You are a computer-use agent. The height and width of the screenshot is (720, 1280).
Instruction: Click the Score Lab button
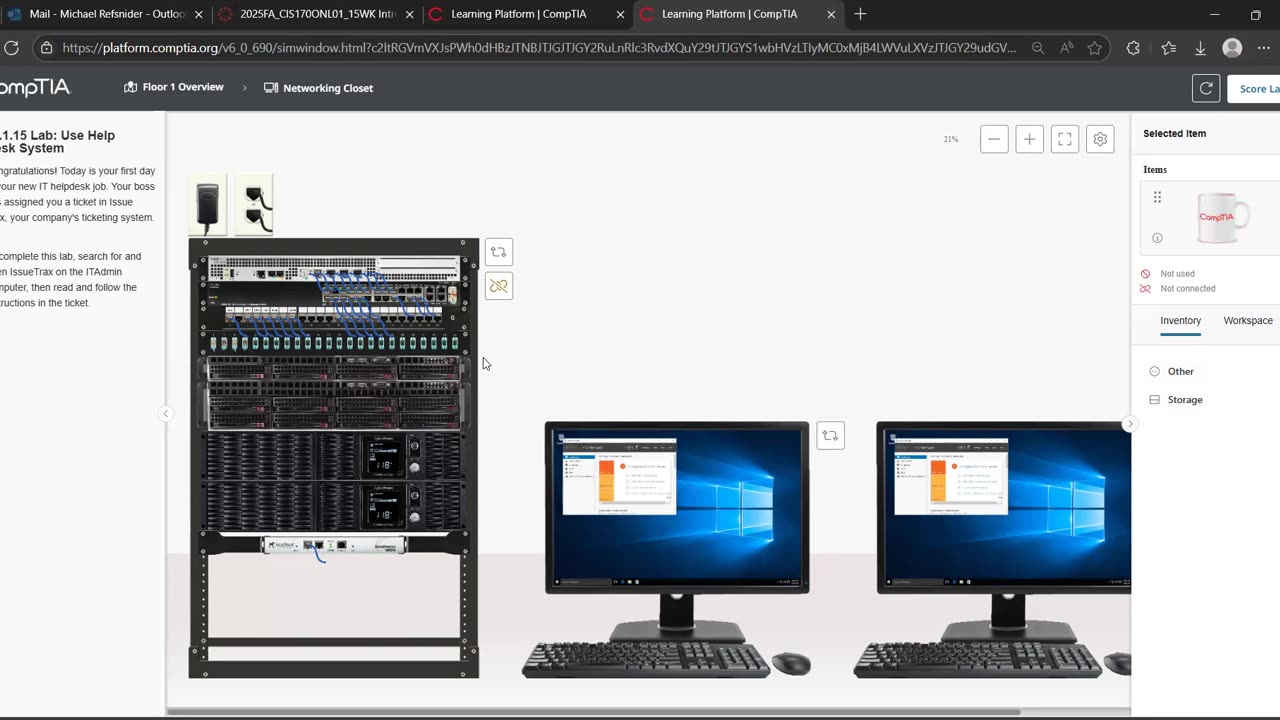click(x=1256, y=88)
